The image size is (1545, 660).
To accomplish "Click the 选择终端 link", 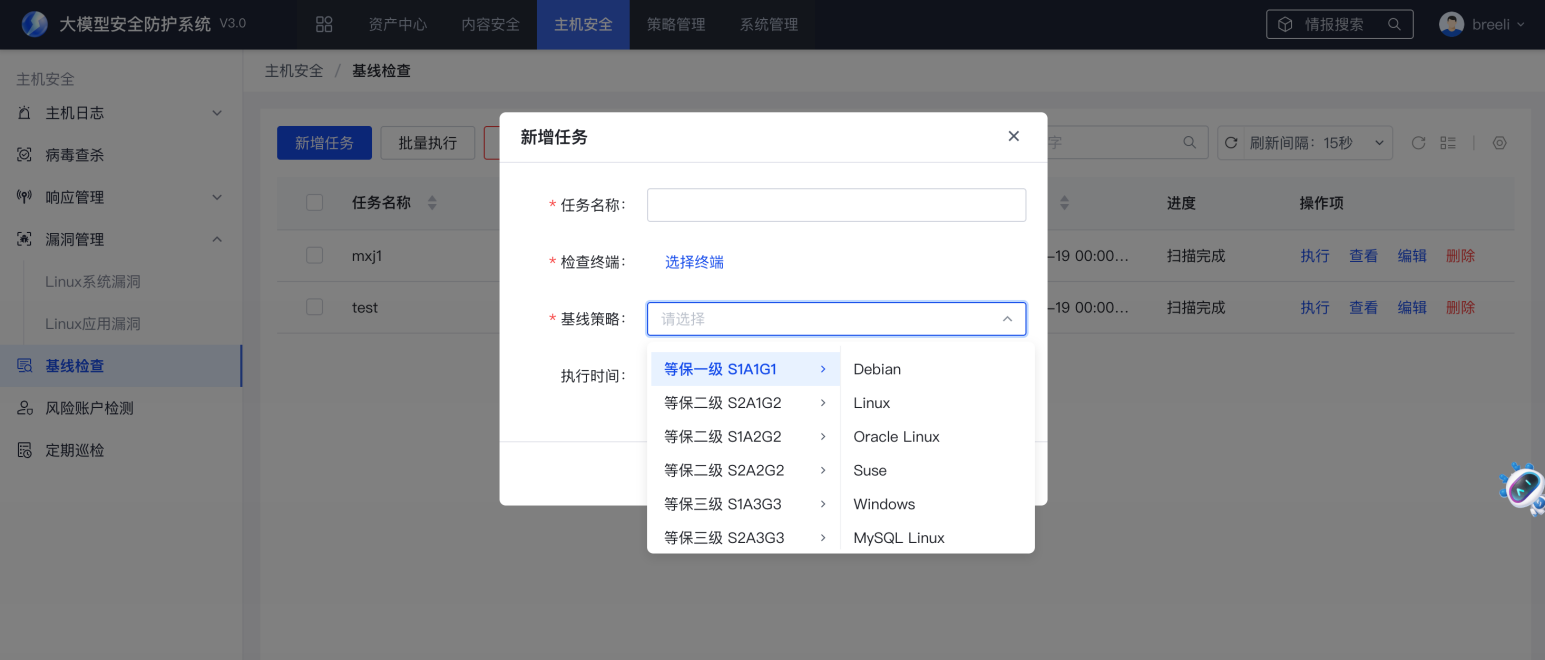I will [x=694, y=262].
